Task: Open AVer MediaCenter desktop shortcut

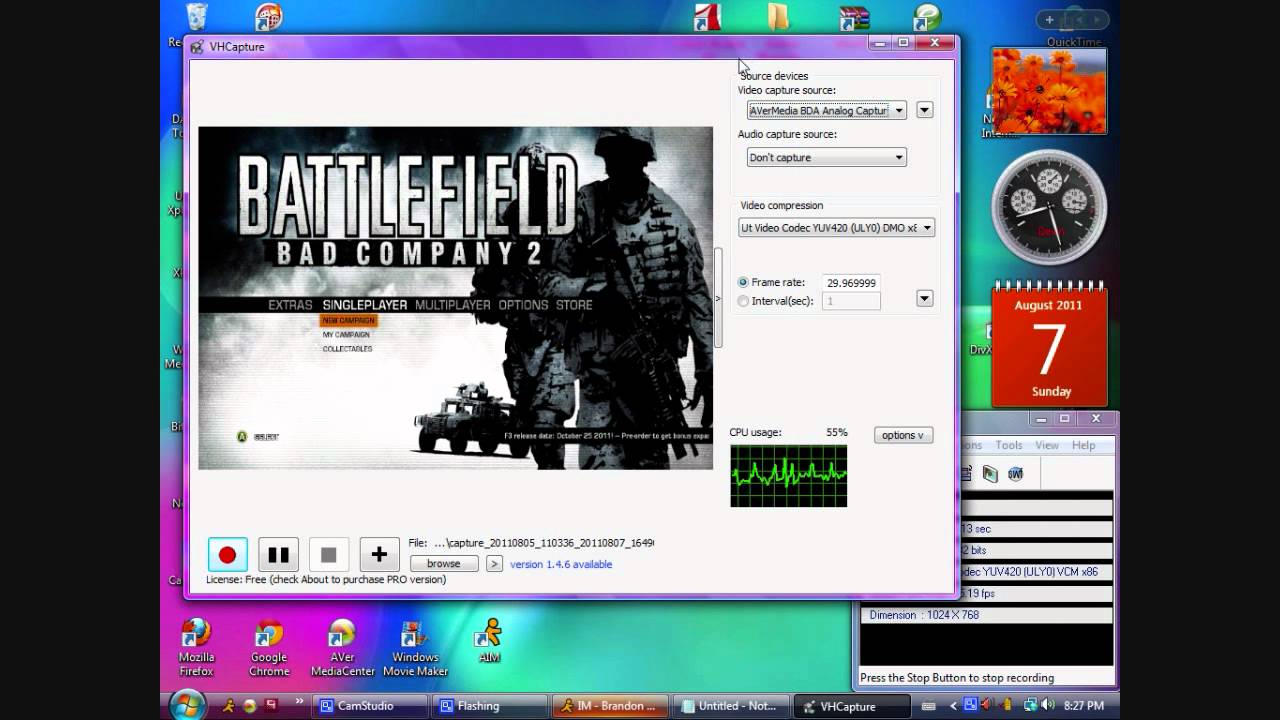Action: pos(342,648)
